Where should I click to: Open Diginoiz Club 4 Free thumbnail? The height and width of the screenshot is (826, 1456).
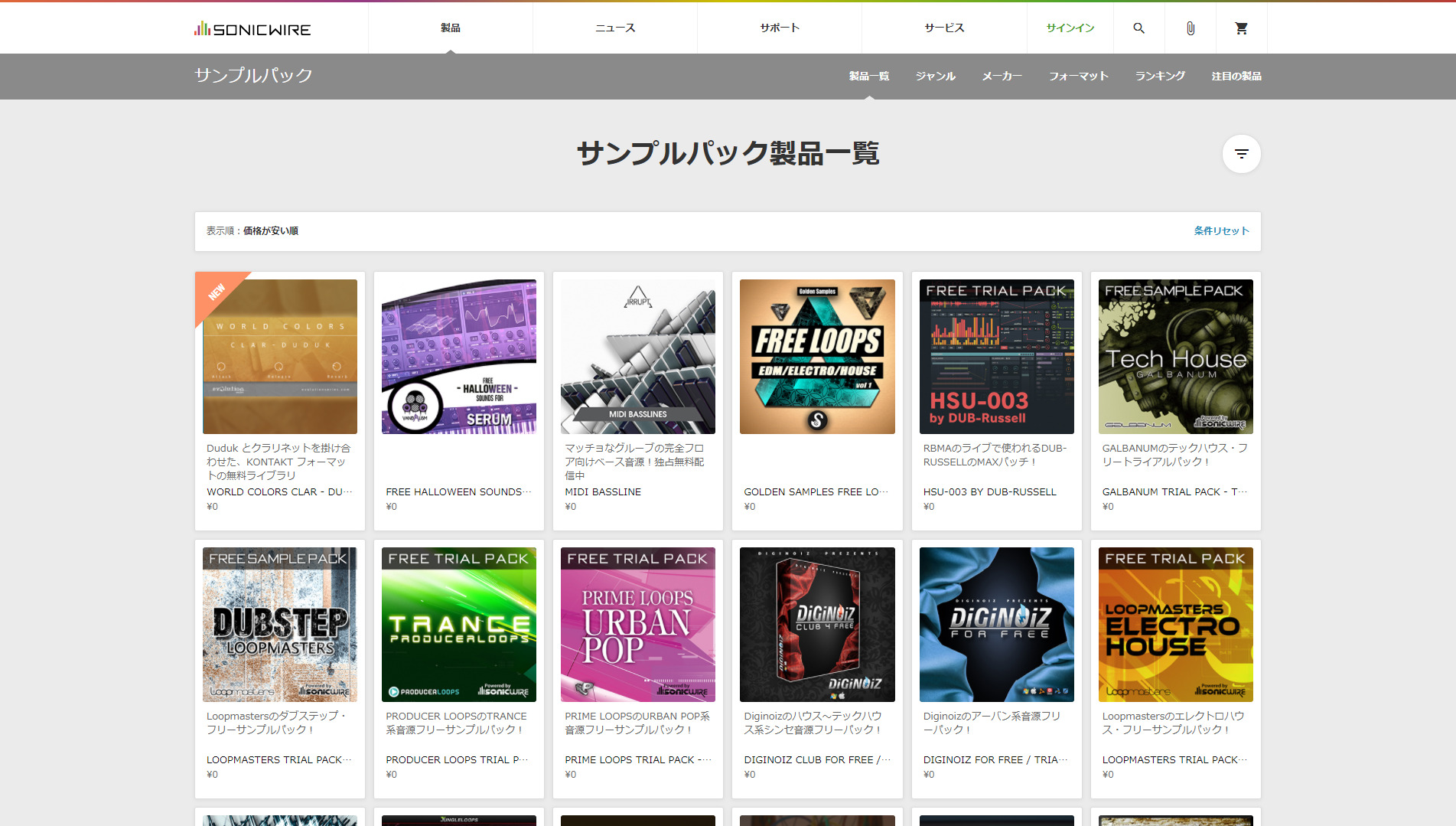tap(817, 625)
